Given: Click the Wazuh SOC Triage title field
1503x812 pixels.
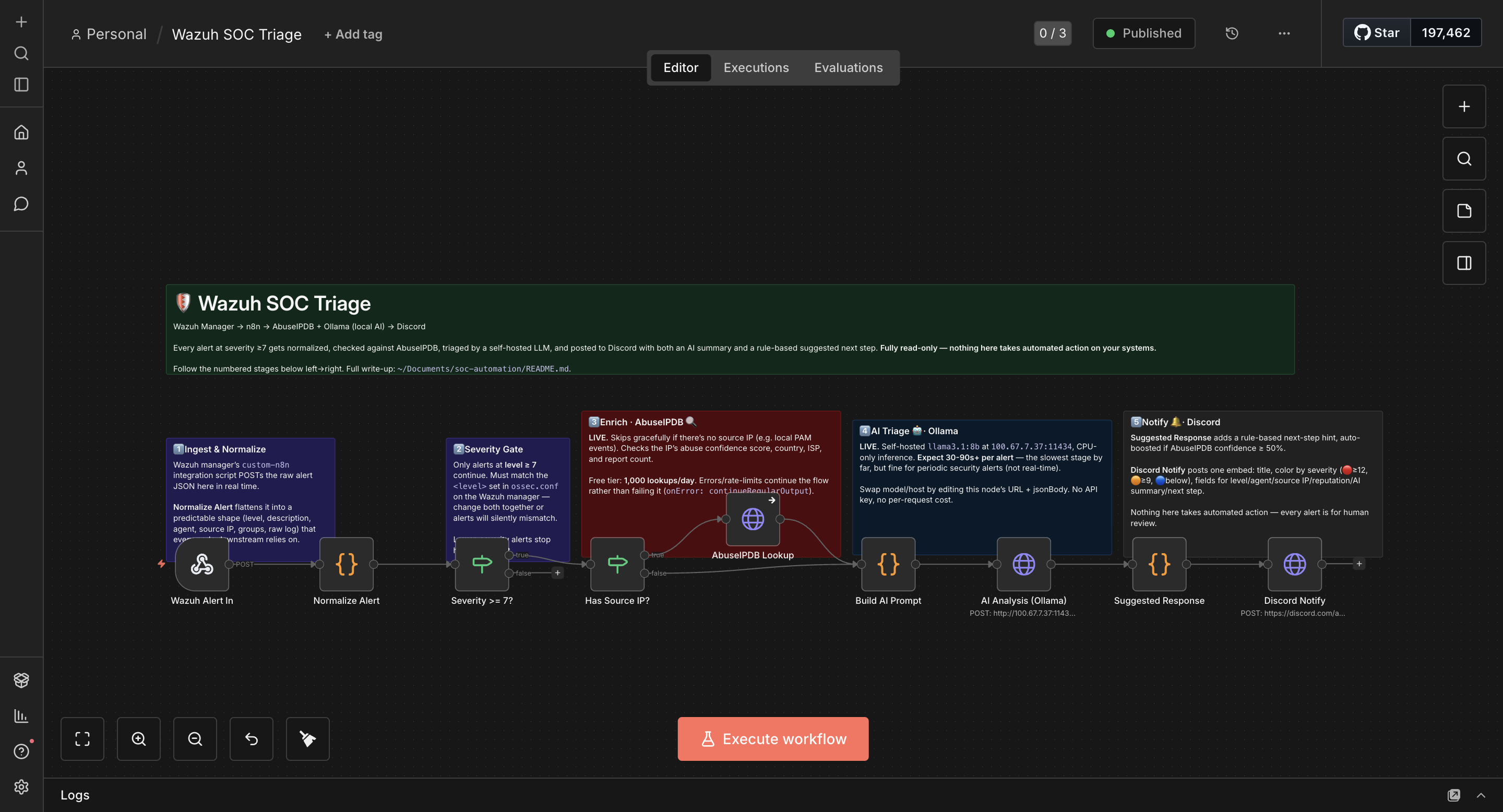Looking at the screenshot, I should tap(236, 34).
